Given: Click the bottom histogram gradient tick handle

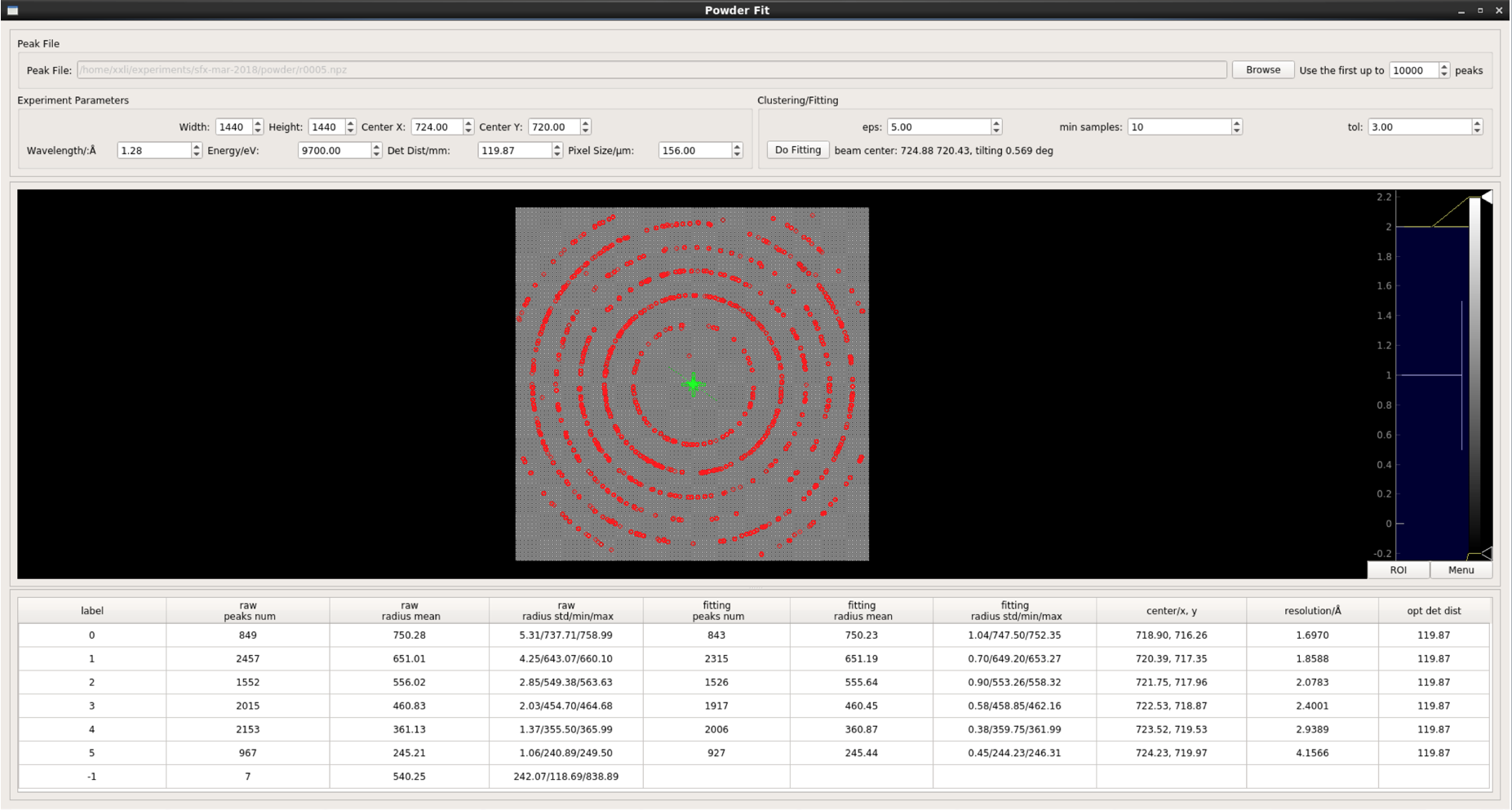Looking at the screenshot, I should 1487,553.
